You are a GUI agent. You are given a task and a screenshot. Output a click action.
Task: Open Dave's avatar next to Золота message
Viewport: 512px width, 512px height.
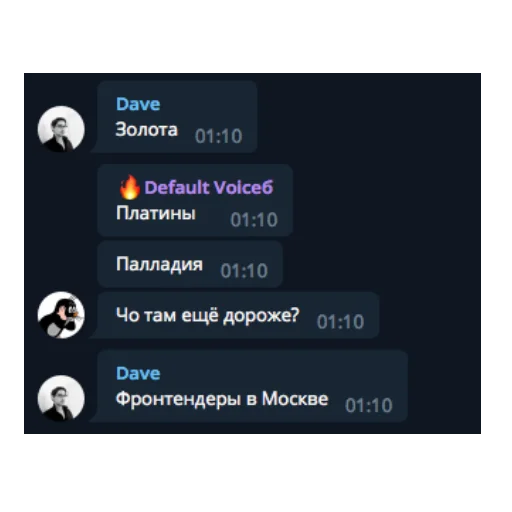pos(61,129)
